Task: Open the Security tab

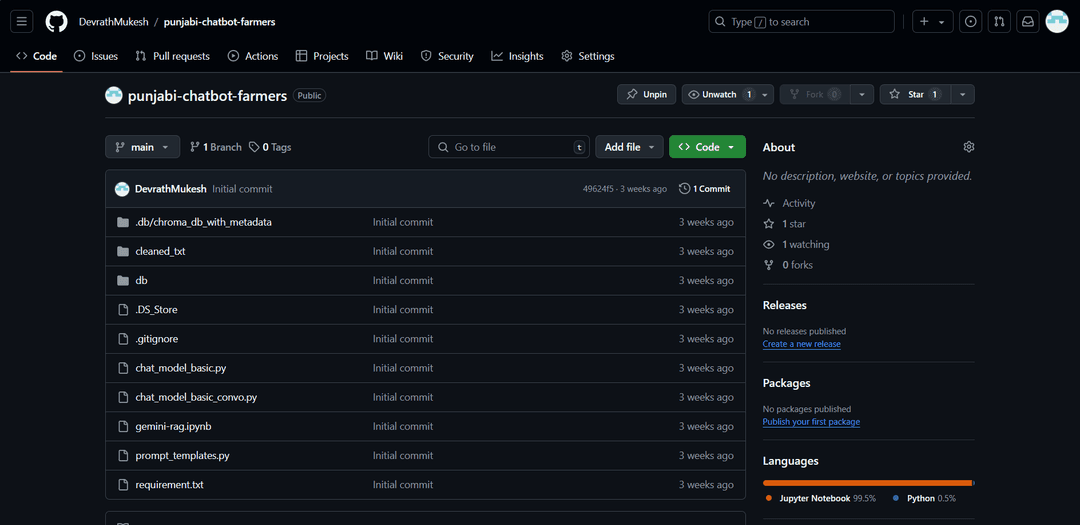Action: [x=447, y=56]
